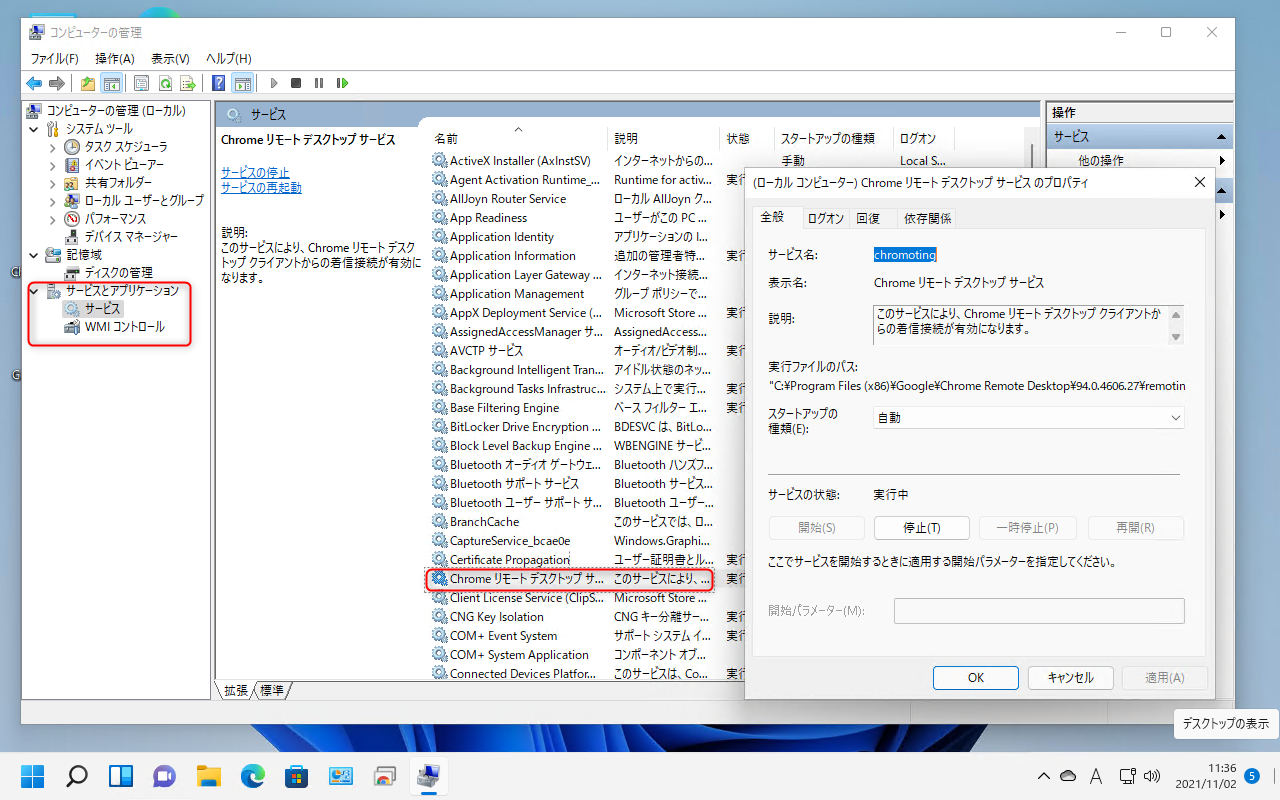Expand the パフォーマンス node

coord(53,219)
